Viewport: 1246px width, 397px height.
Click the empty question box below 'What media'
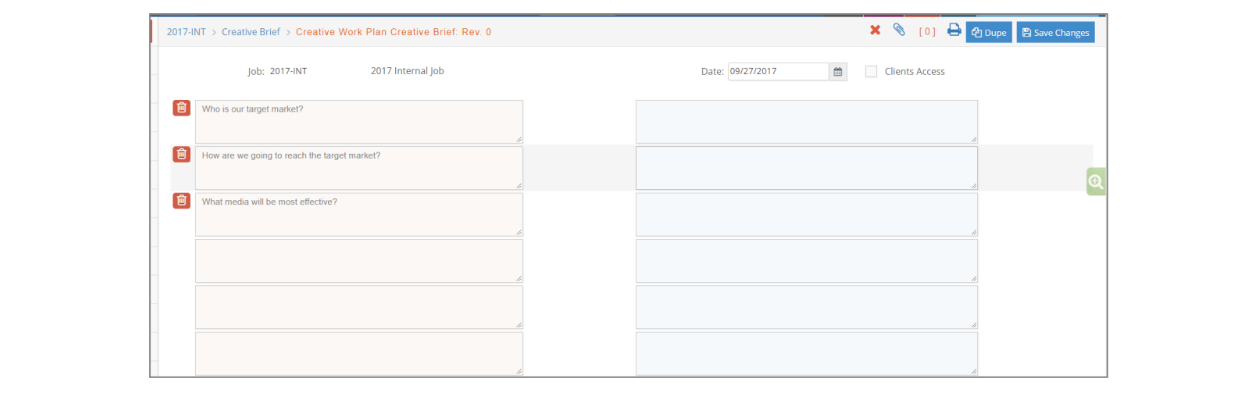point(359,261)
